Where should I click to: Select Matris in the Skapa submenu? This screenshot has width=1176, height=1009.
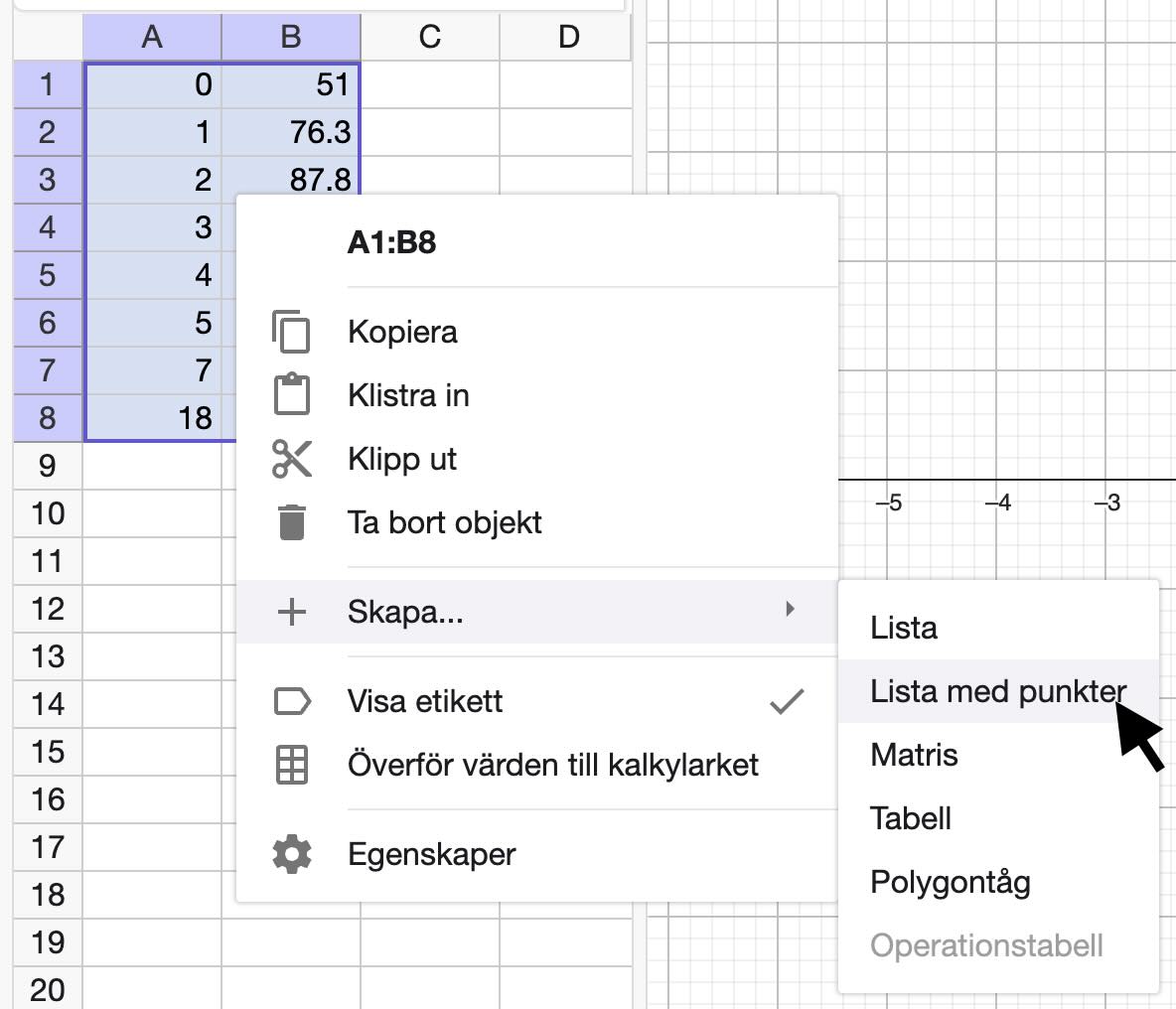click(914, 755)
